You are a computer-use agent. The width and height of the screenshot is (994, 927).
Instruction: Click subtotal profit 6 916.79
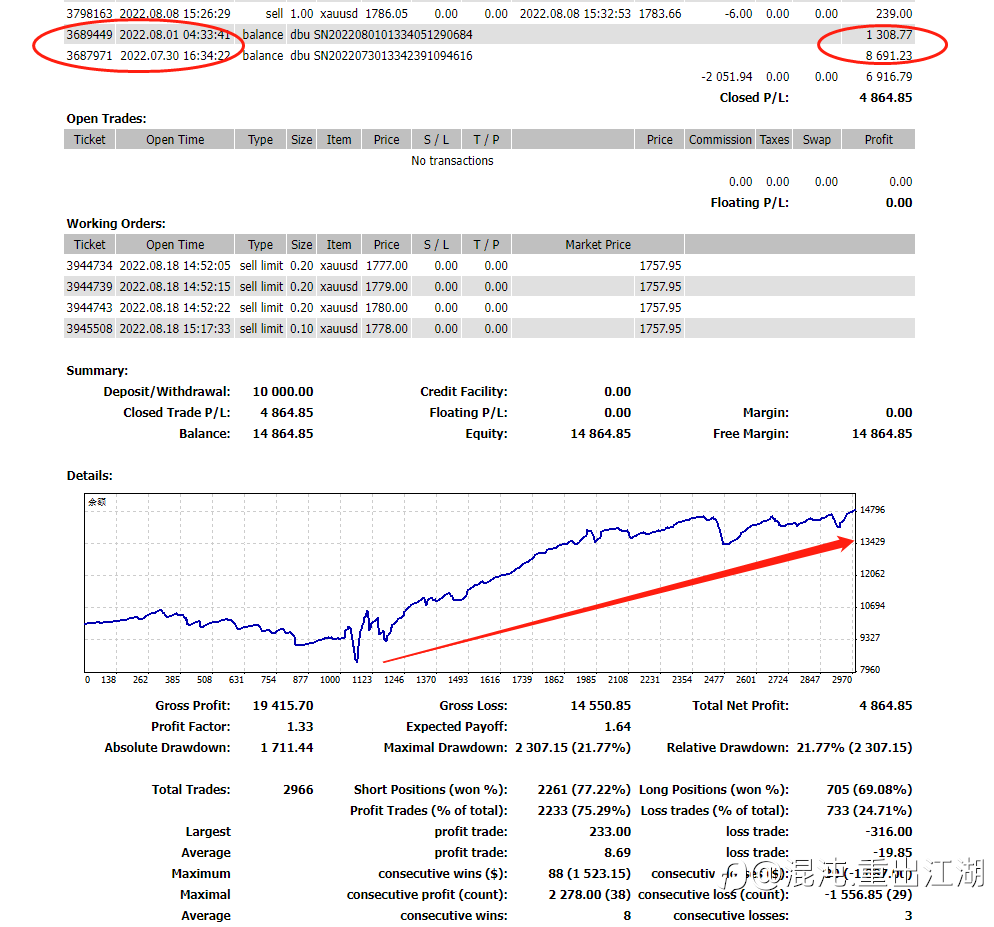[x=889, y=76]
